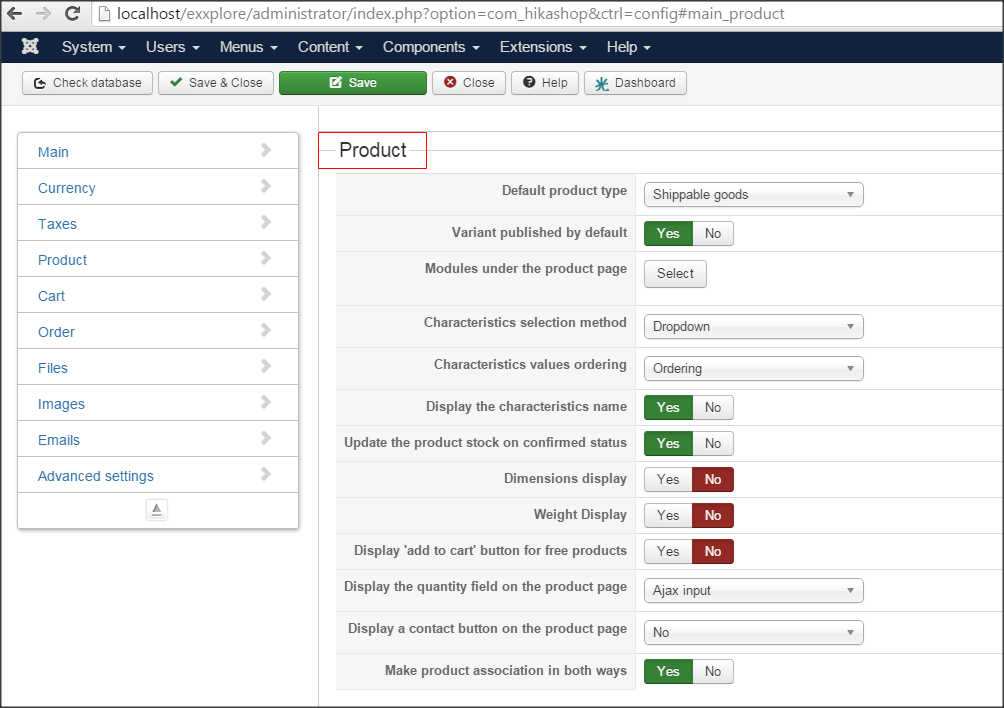Reload the page with refresh icon
Screen dimensions: 1004x708
(73, 13)
